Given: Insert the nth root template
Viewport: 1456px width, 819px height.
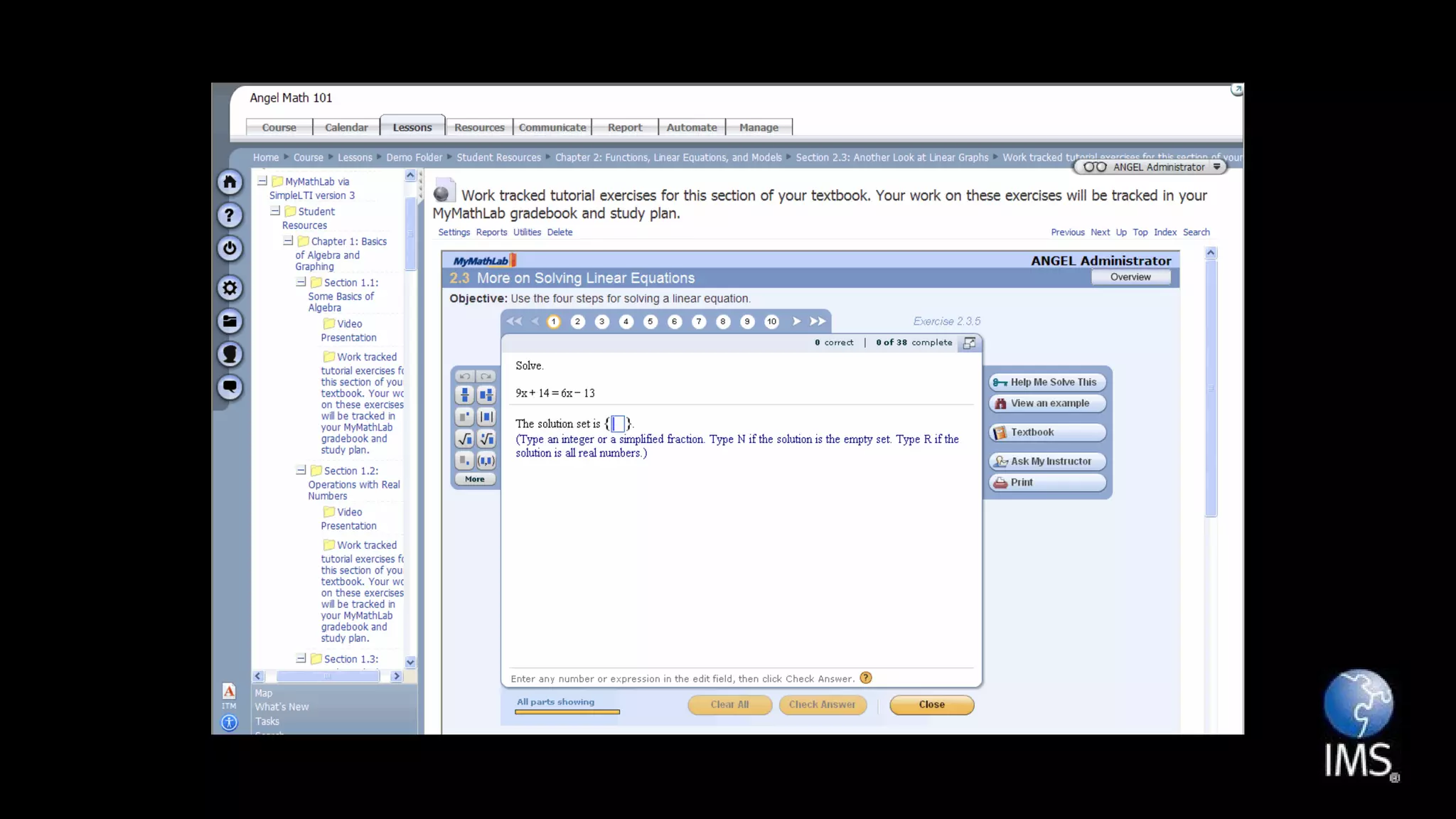Looking at the screenshot, I should coord(486,439).
